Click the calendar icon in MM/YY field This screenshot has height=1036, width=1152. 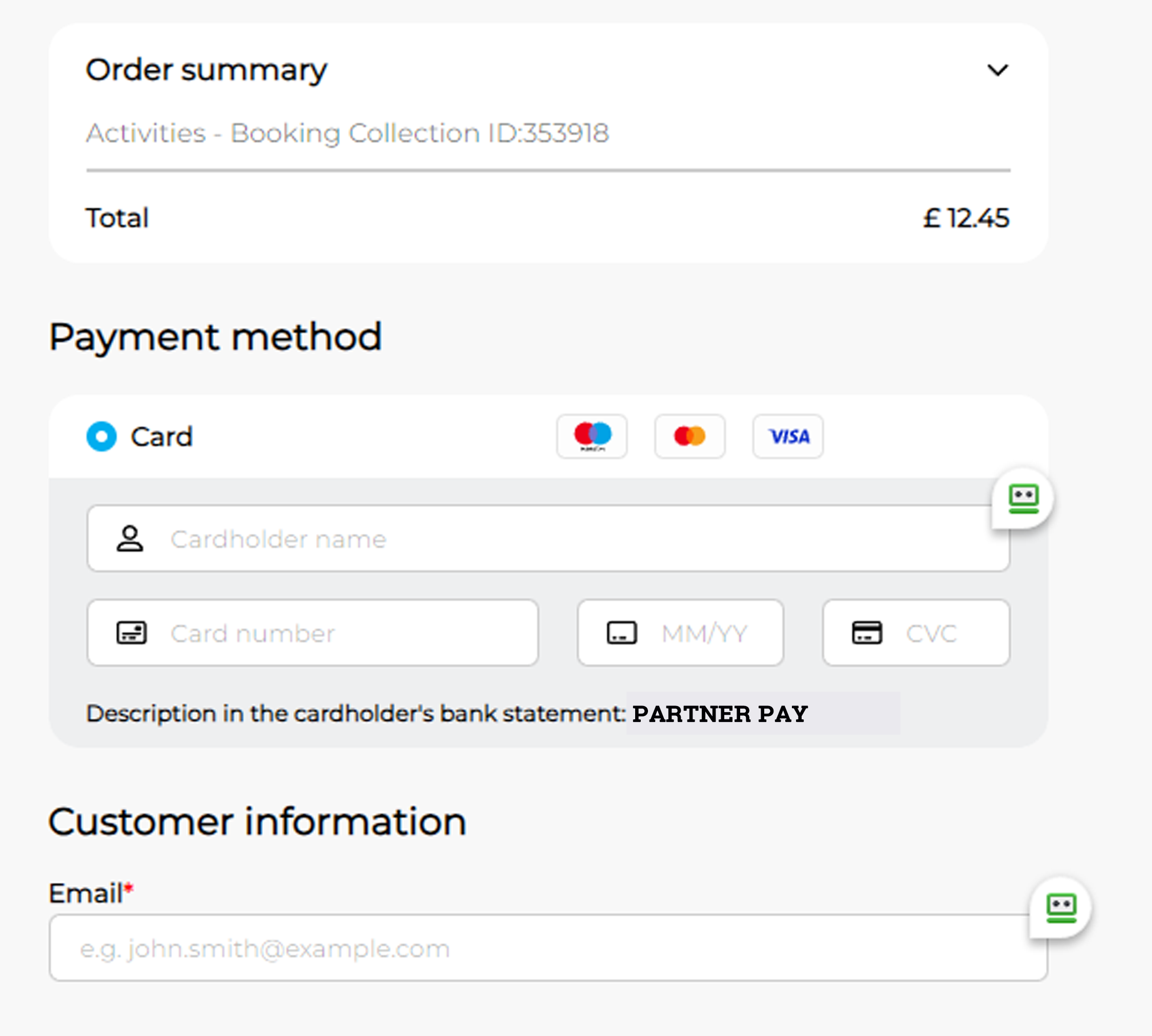621,633
